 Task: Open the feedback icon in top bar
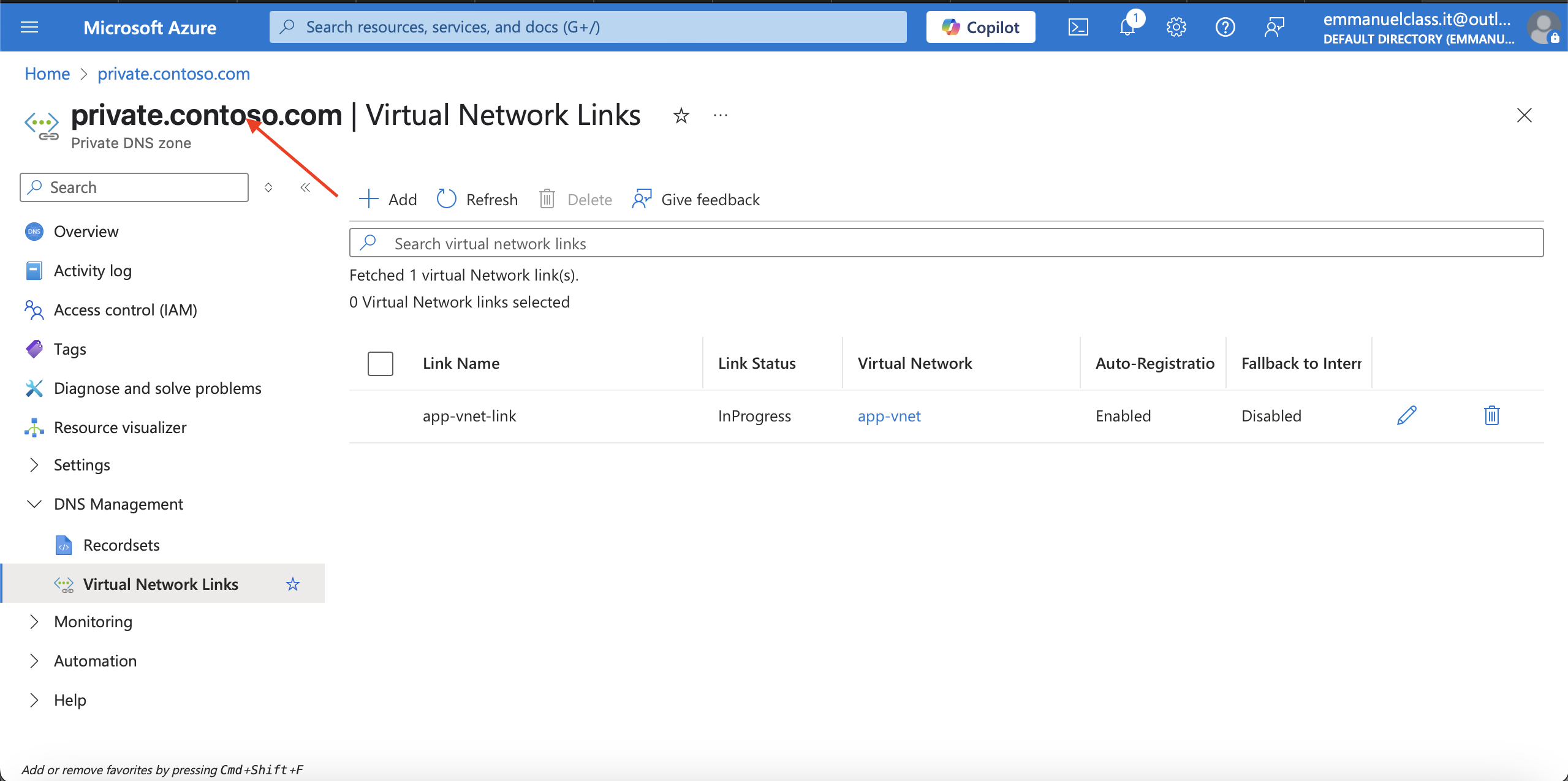pos(1274,27)
